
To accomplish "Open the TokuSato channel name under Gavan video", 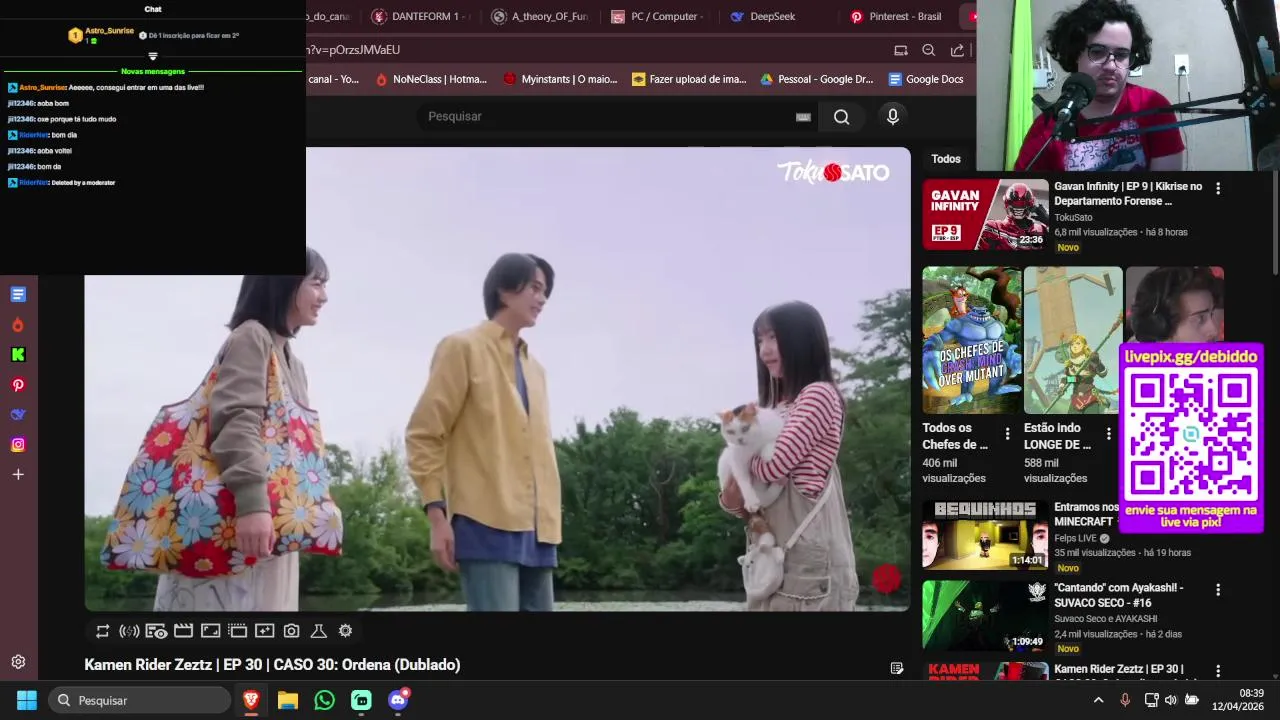I will click(x=1073, y=217).
